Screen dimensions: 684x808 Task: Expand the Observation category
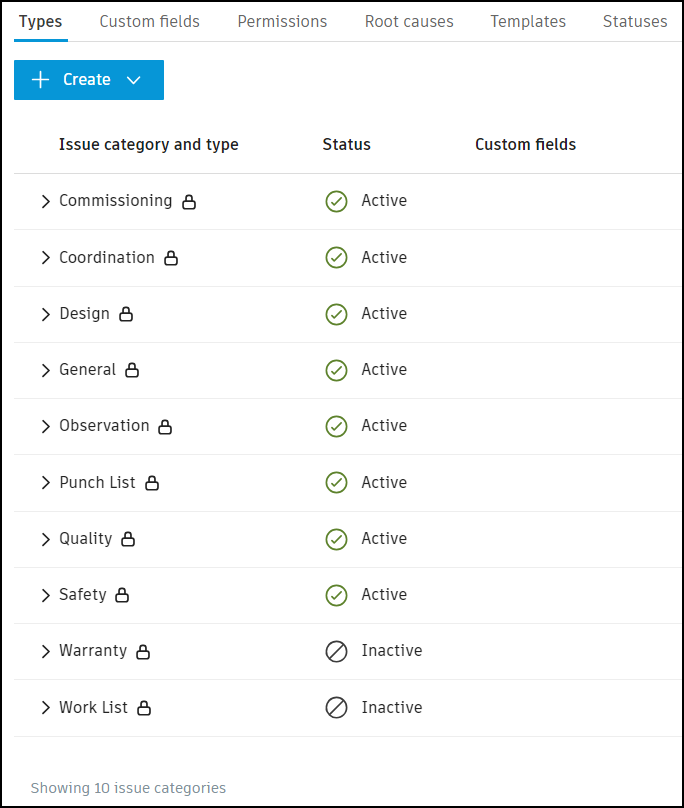point(45,426)
